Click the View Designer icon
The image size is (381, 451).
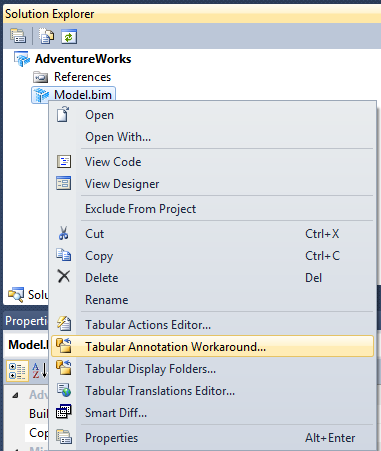(64, 183)
